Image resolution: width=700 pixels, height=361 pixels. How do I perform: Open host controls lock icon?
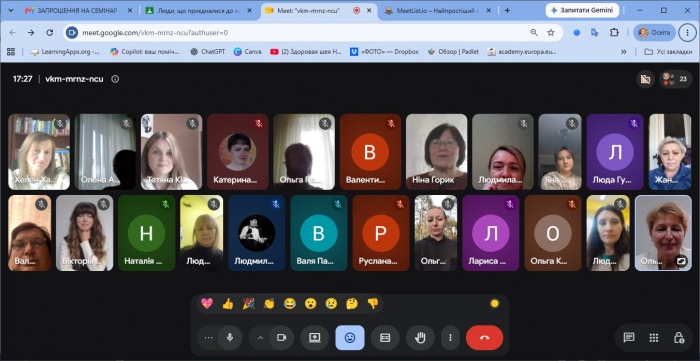coord(679,337)
